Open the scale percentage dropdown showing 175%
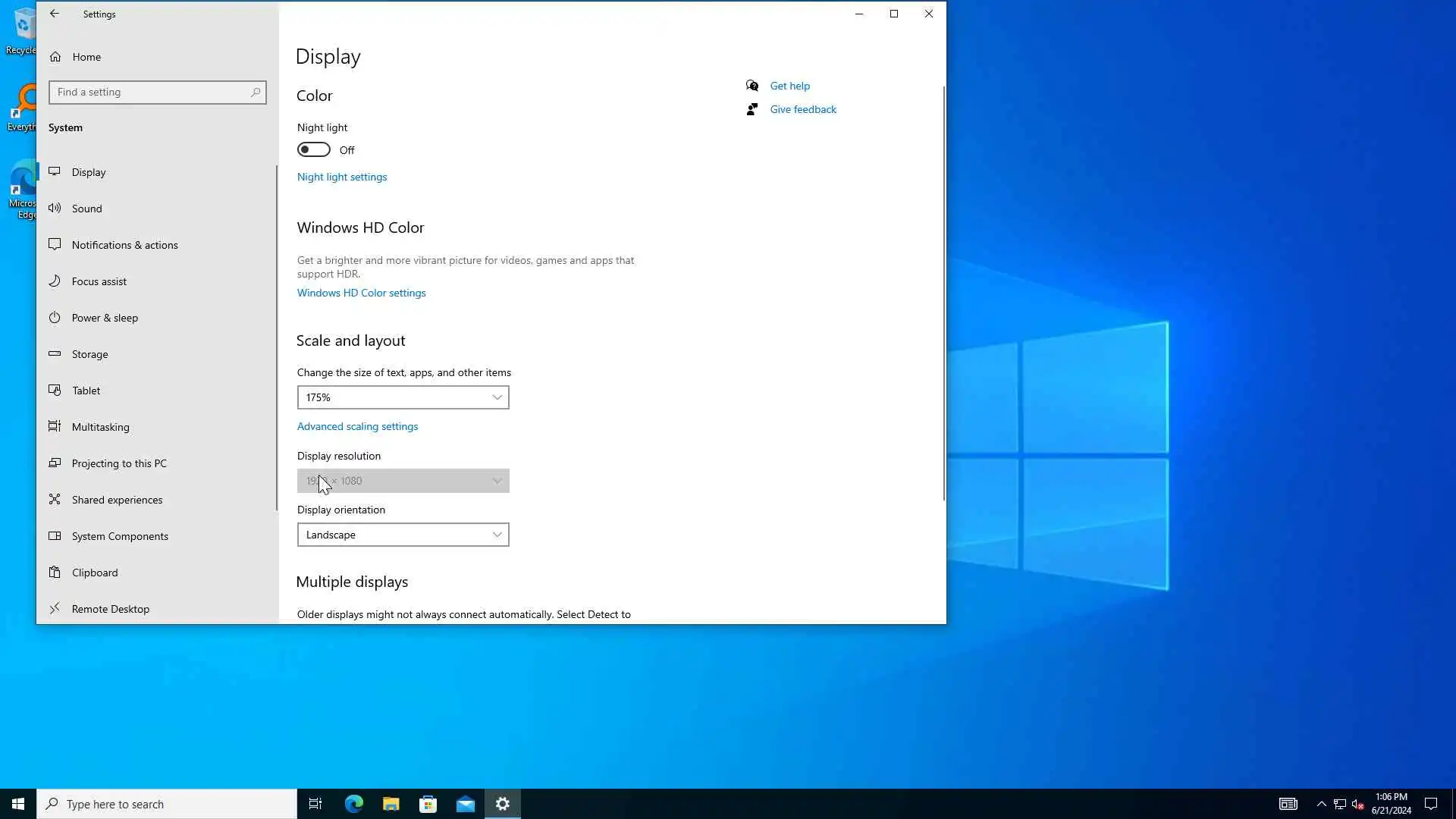1456x819 pixels. click(403, 397)
